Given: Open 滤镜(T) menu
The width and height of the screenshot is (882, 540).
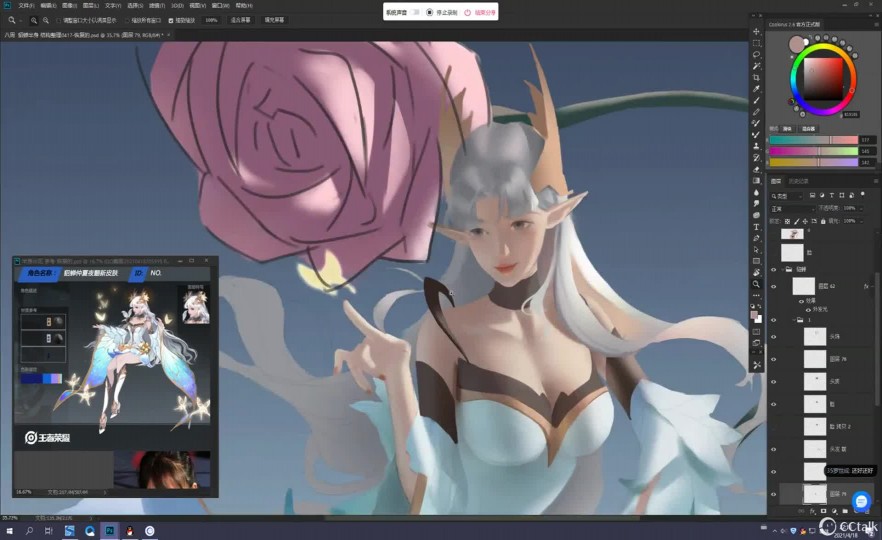Looking at the screenshot, I should click(157, 5).
